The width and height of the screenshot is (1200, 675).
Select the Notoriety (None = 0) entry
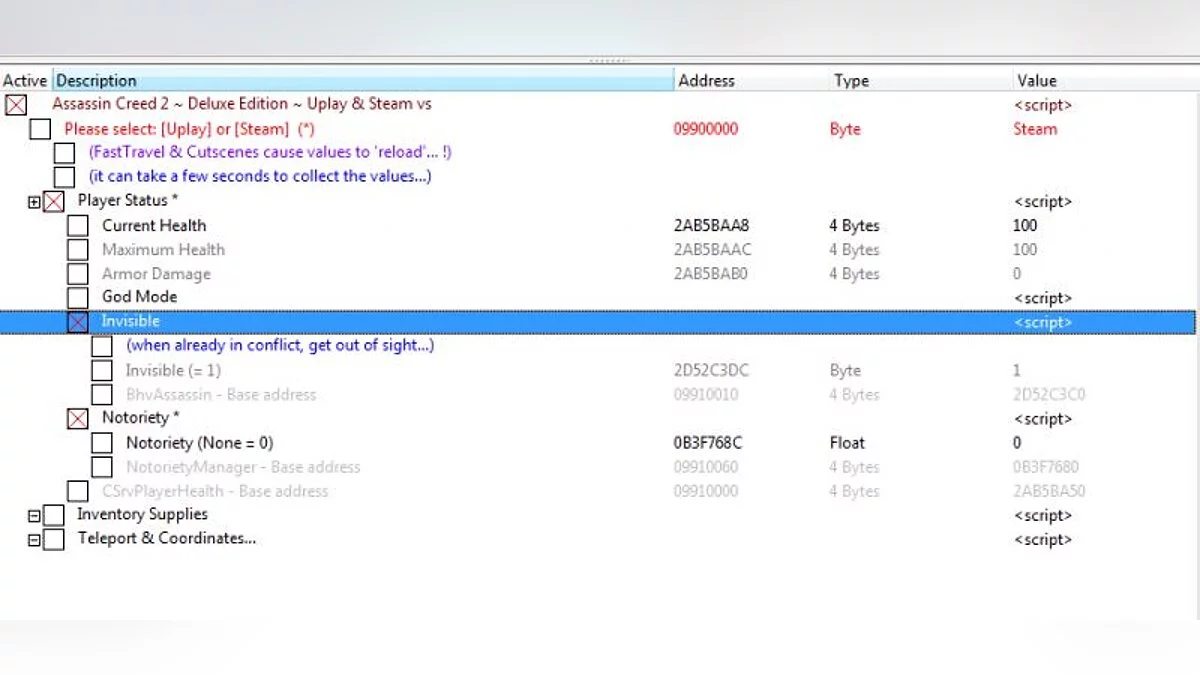coord(199,443)
